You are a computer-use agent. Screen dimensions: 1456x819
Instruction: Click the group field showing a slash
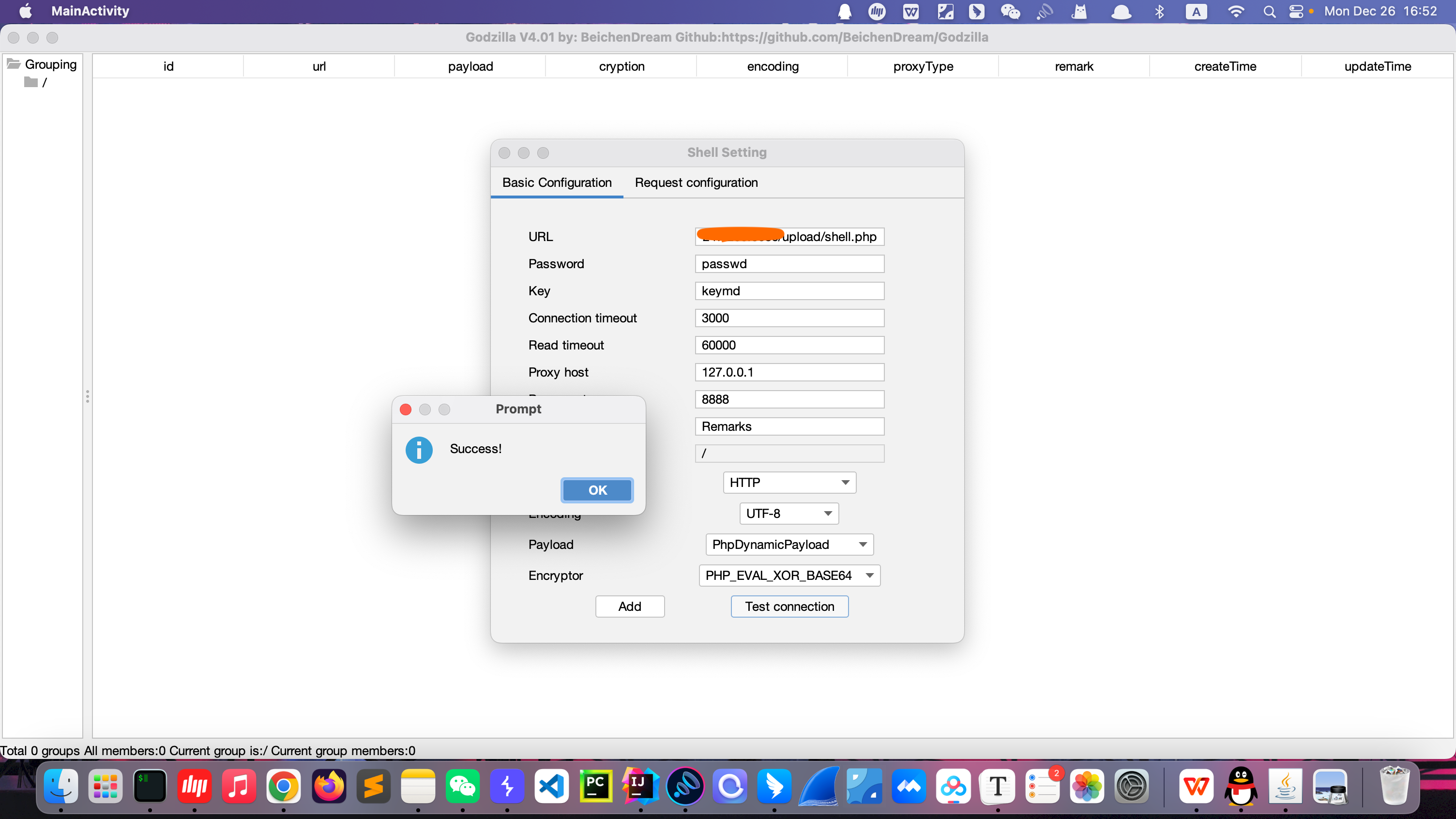click(x=789, y=453)
